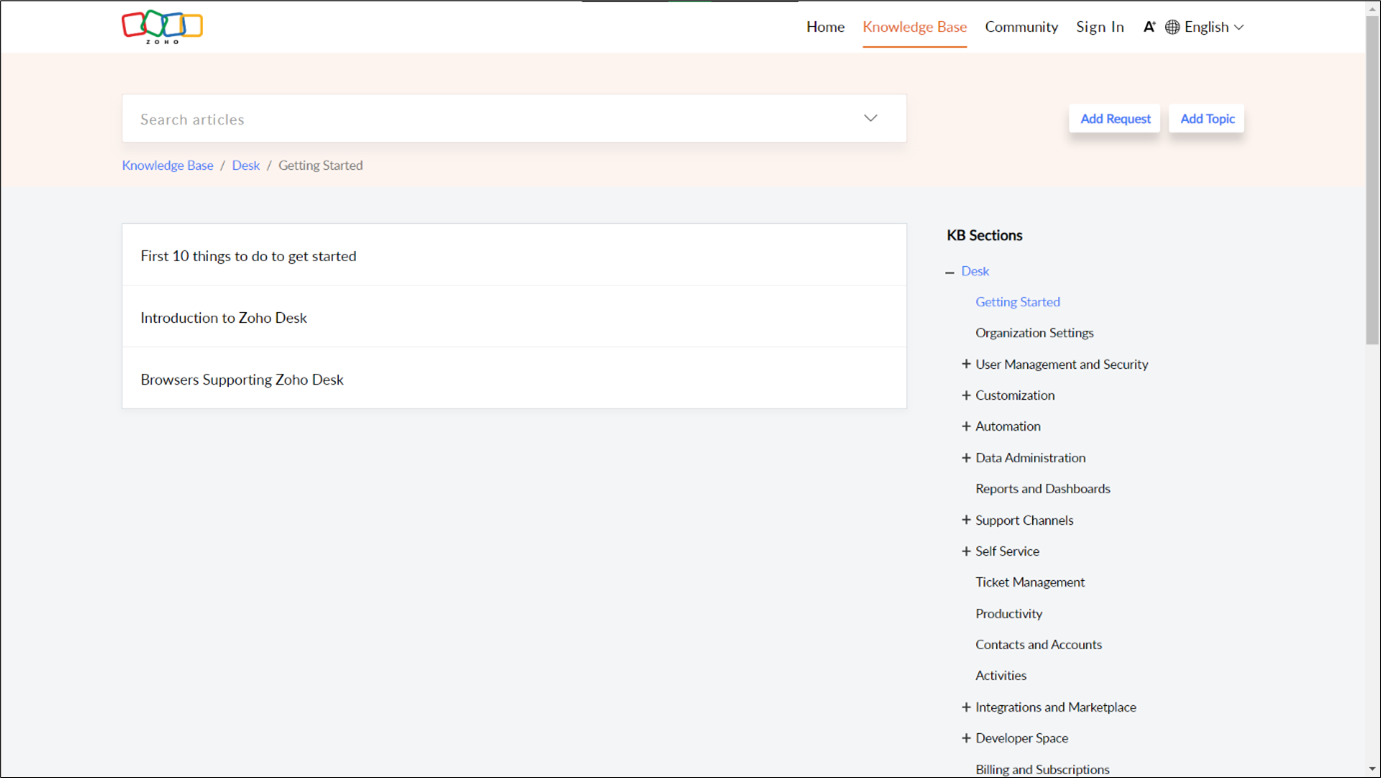Collapse the Desk section
The height and width of the screenshot is (778, 1381).
(x=950, y=272)
